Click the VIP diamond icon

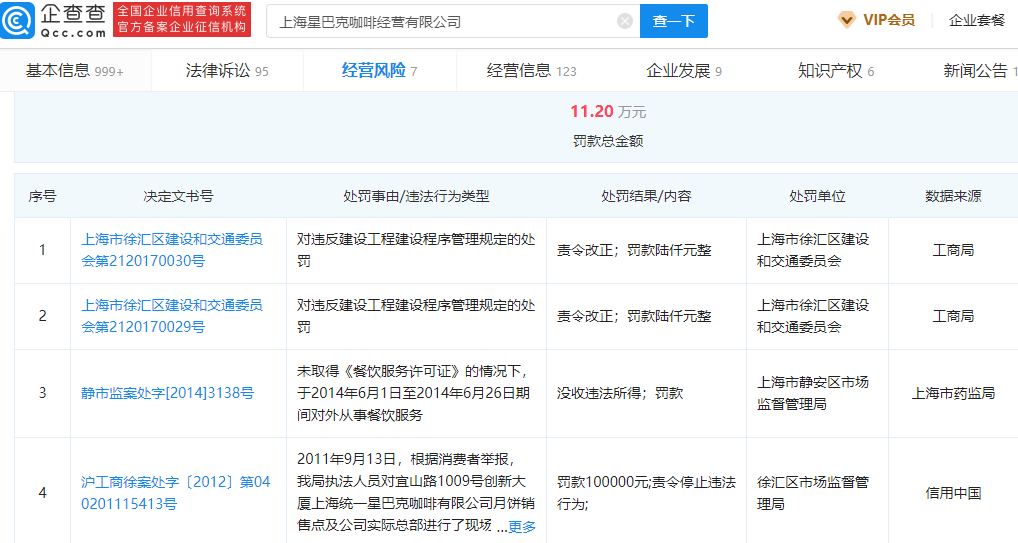[846, 20]
